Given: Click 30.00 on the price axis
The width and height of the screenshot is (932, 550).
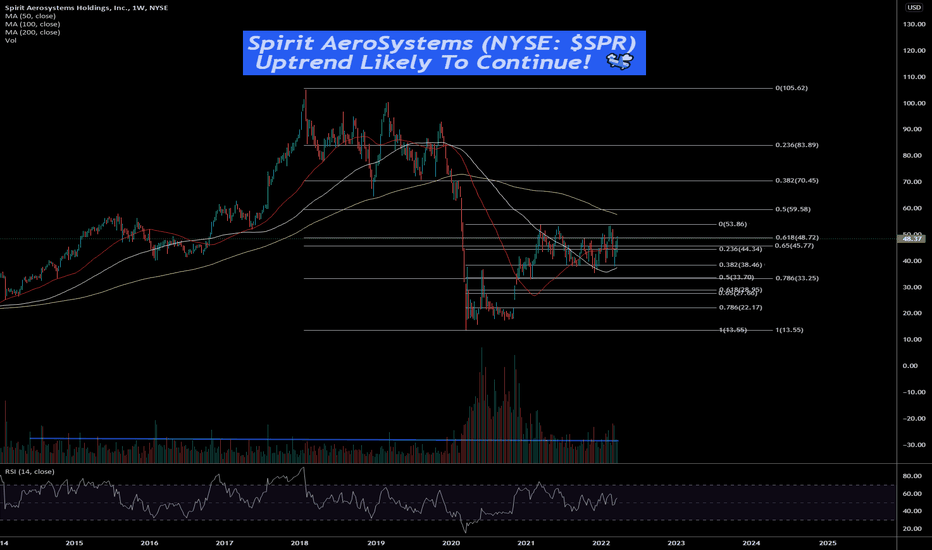Looking at the screenshot, I should [x=912, y=287].
